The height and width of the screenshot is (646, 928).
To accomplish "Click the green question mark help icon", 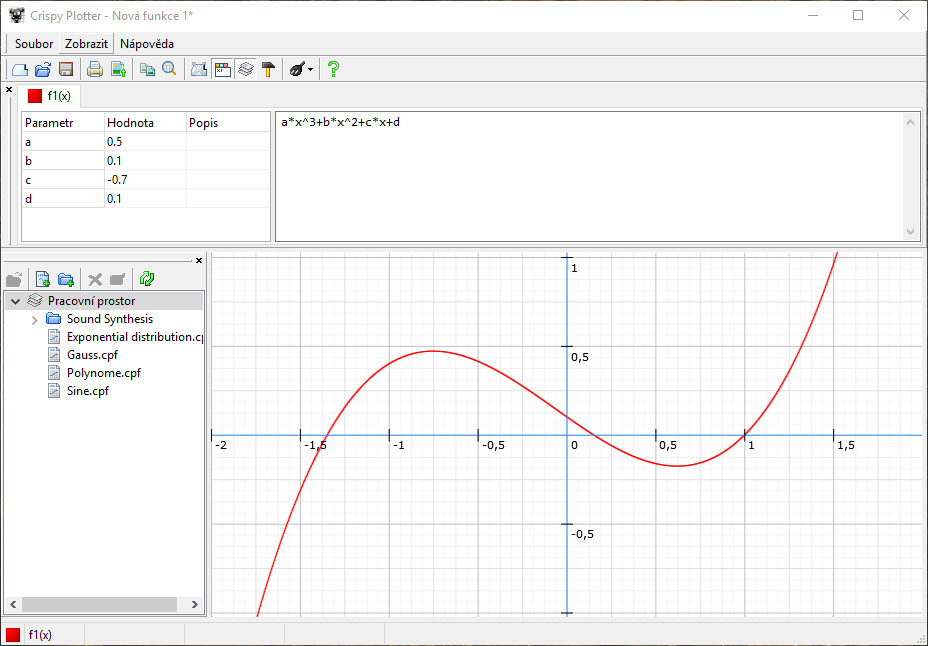I will [333, 69].
